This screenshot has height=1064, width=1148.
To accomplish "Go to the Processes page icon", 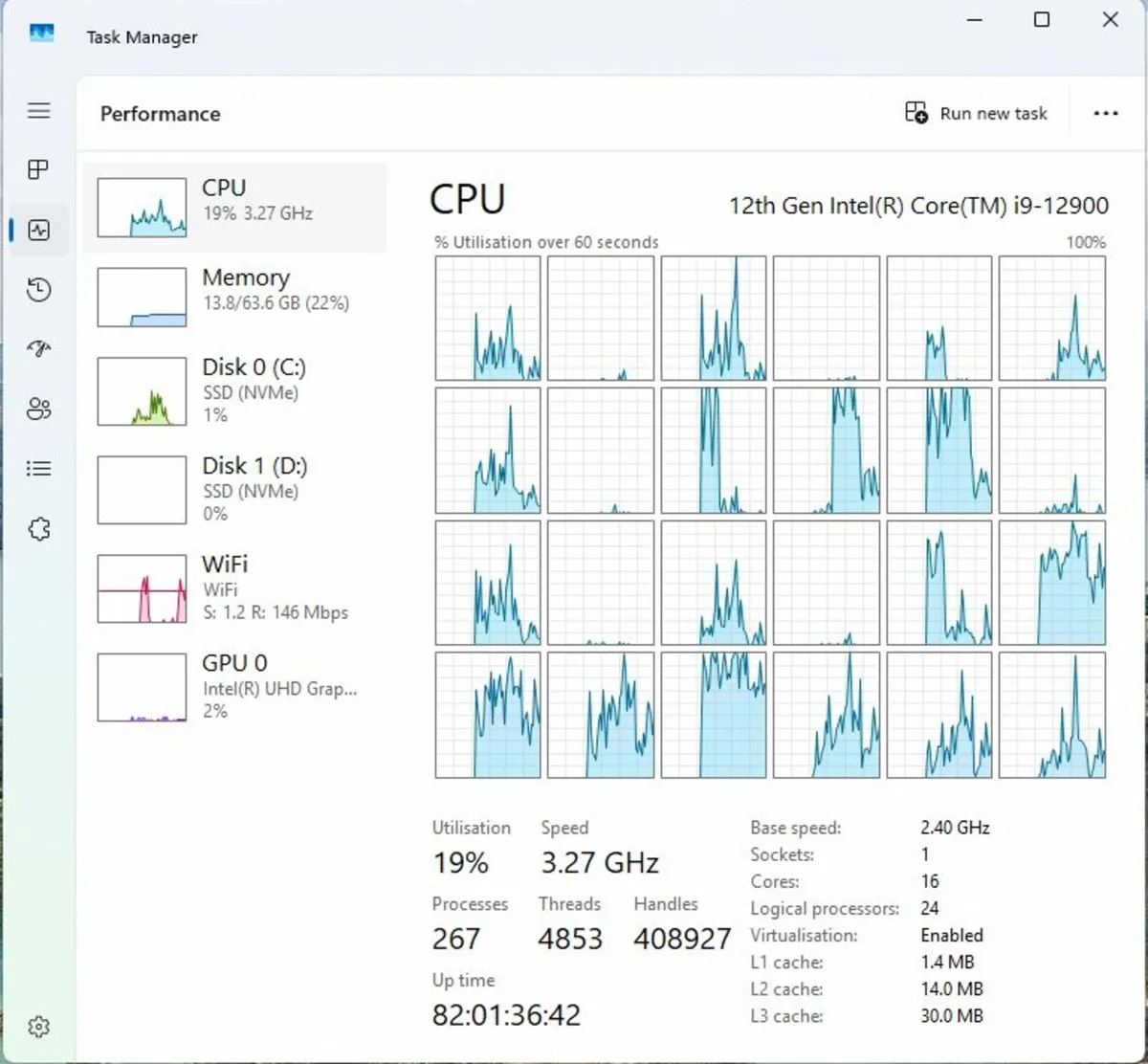I will click(39, 170).
